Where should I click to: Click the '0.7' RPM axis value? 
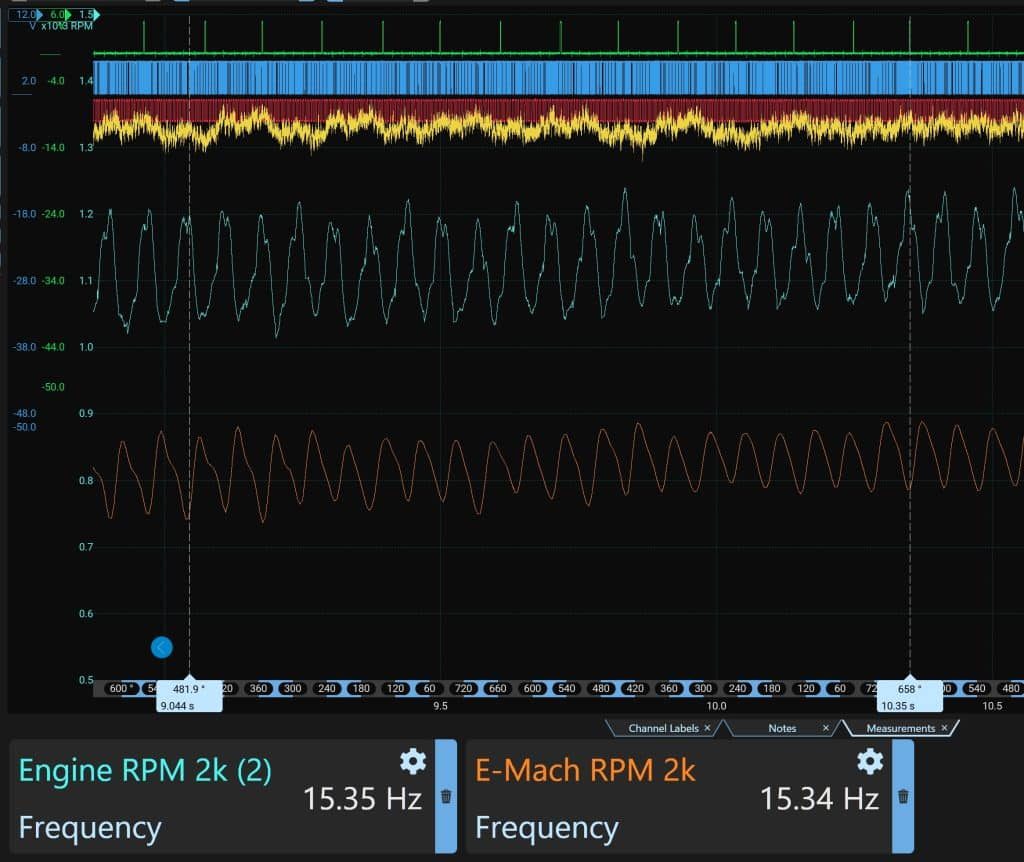tap(86, 547)
